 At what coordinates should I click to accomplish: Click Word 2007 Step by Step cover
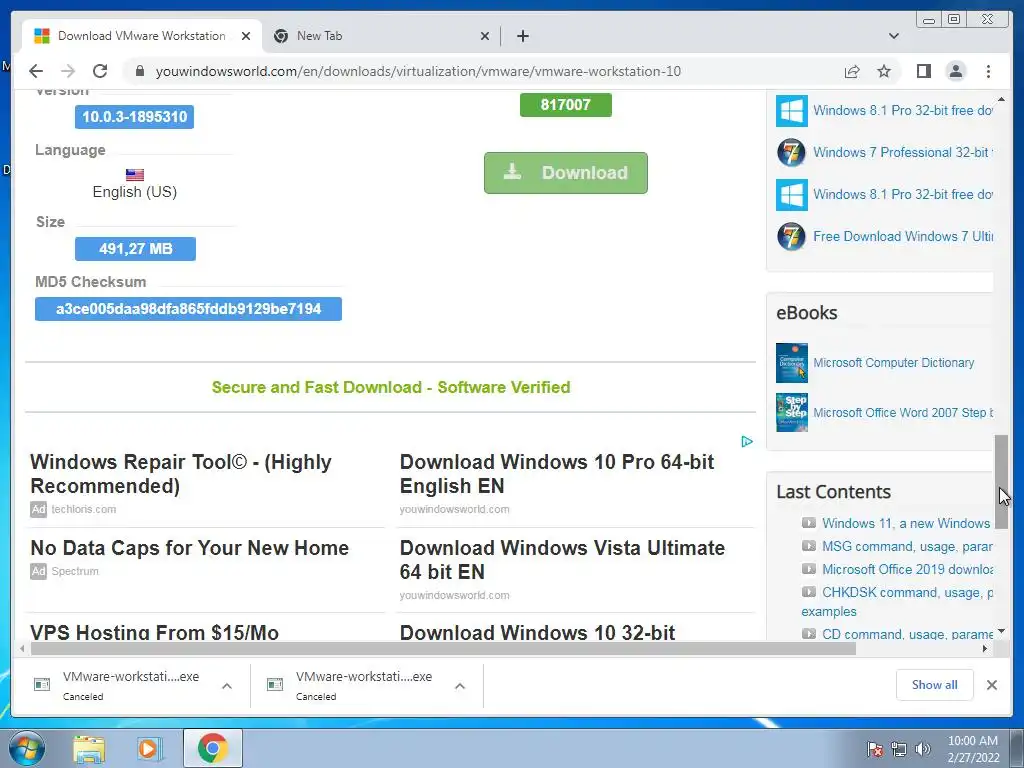pyautogui.click(x=792, y=413)
